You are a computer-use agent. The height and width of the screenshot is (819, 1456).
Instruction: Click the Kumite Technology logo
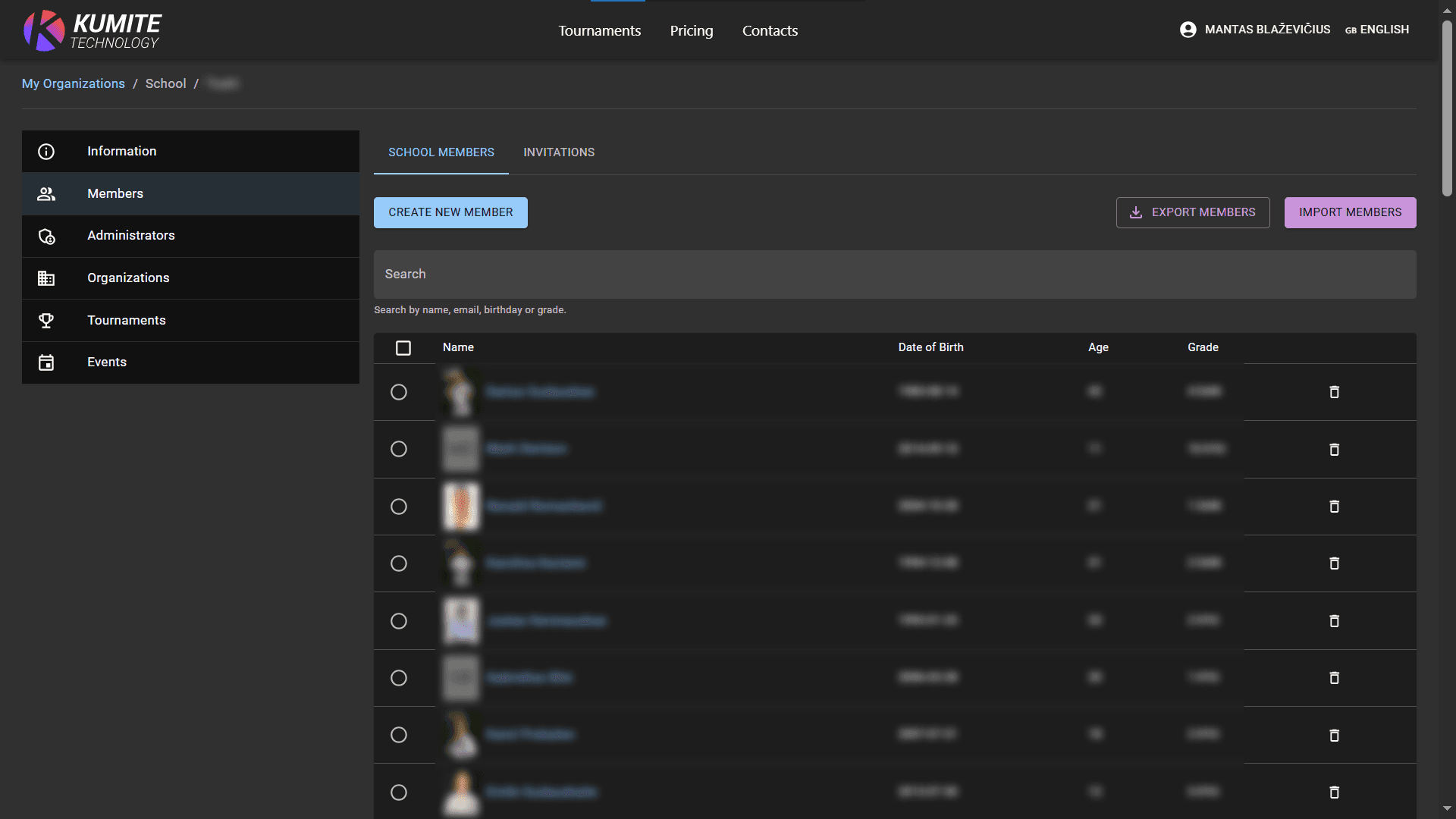[91, 30]
